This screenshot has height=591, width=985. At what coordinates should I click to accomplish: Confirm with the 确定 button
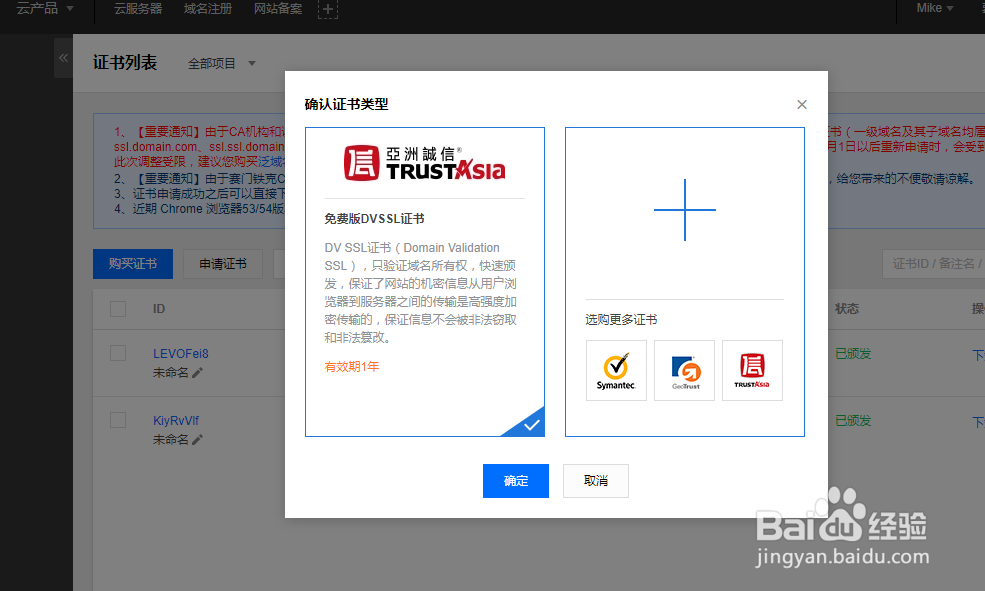(x=516, y=481)
